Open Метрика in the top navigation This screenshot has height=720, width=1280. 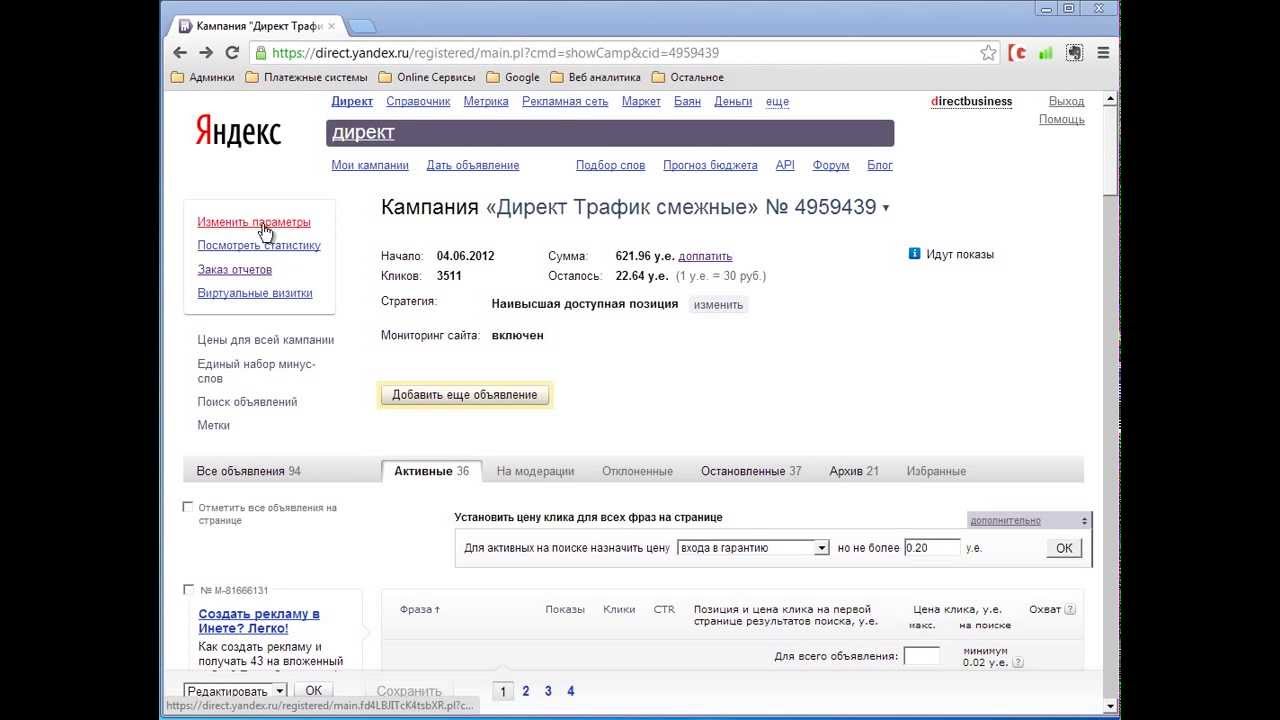point(486,101)
